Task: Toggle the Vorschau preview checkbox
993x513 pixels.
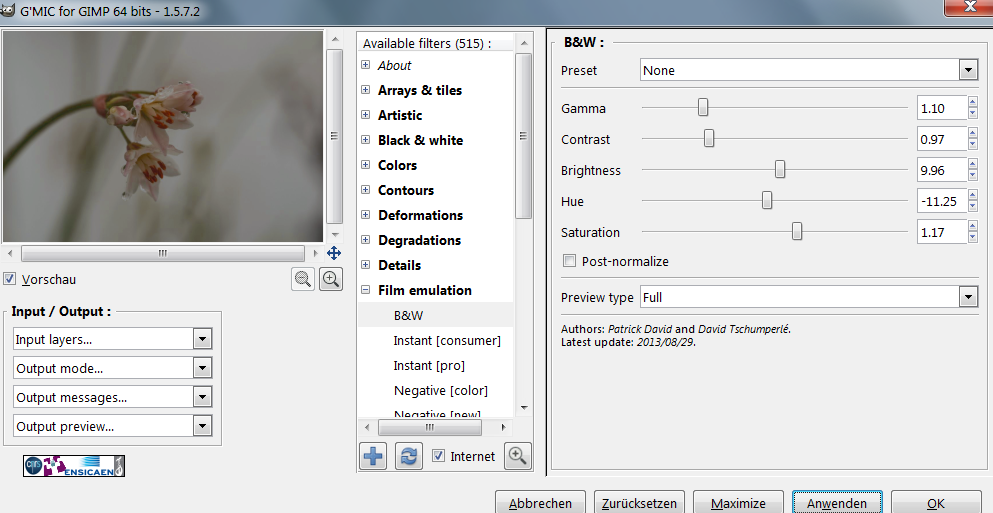Action: [x=9, y=279]
